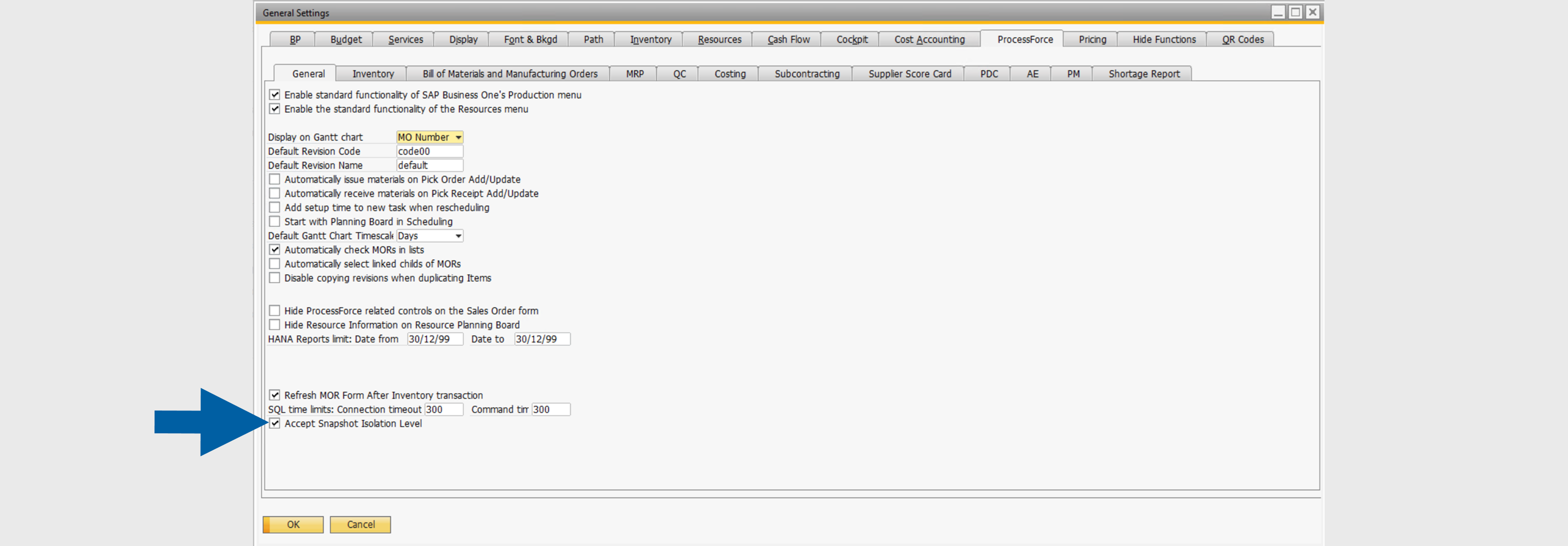Enable Hide ProcessForce related controls on Sales Order form

point(274,311)
